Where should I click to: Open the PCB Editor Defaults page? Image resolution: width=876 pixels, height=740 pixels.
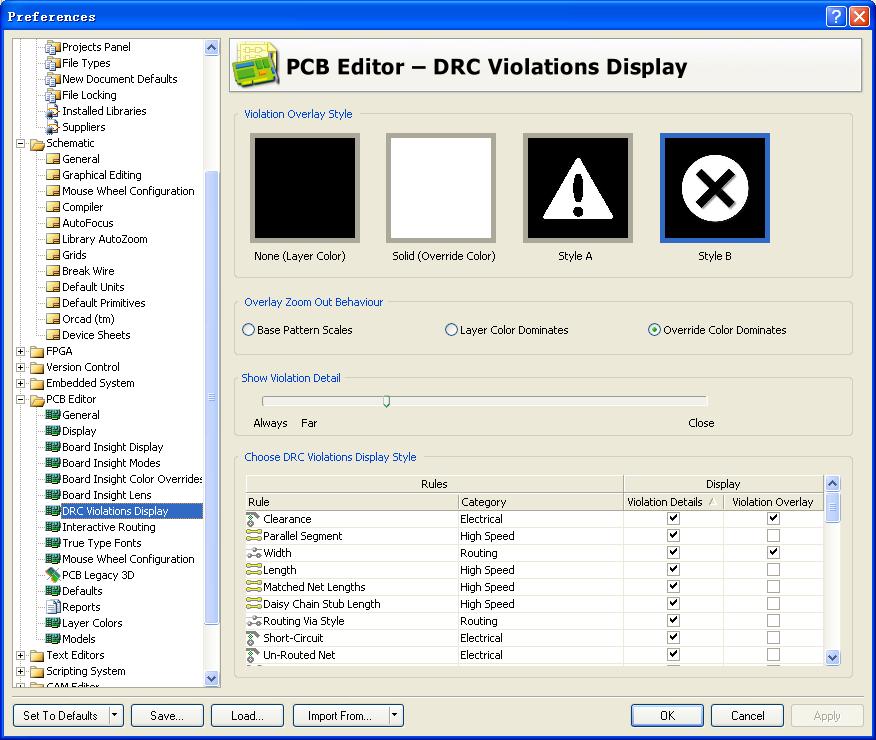pos(82,591)
